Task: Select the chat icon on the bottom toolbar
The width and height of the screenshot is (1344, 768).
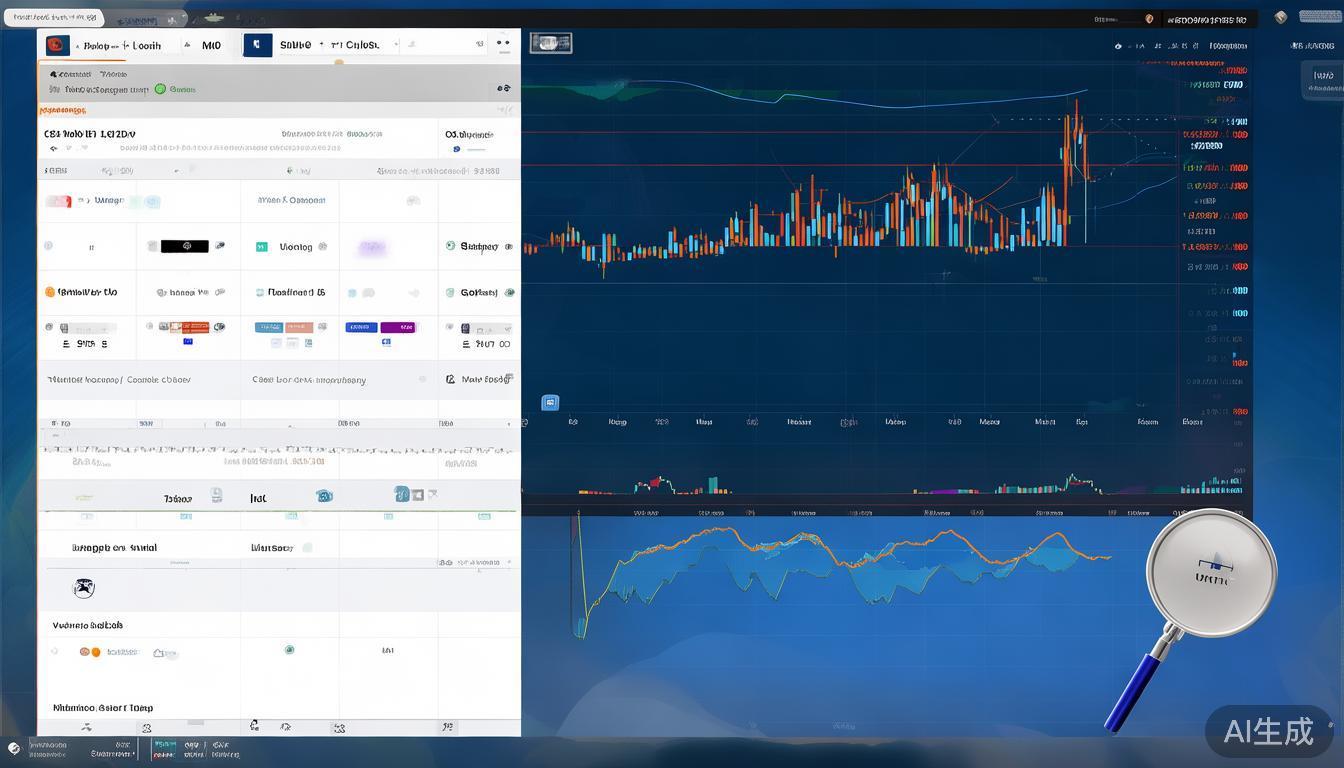Action: click(x=255, y=727)
